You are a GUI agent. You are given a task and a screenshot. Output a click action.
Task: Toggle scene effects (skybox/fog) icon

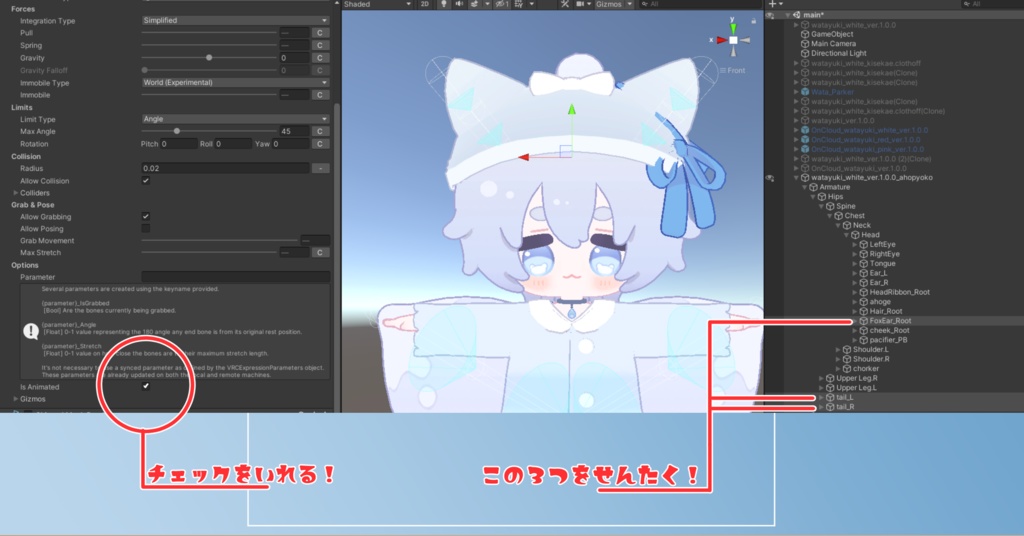tap(475, 4)
